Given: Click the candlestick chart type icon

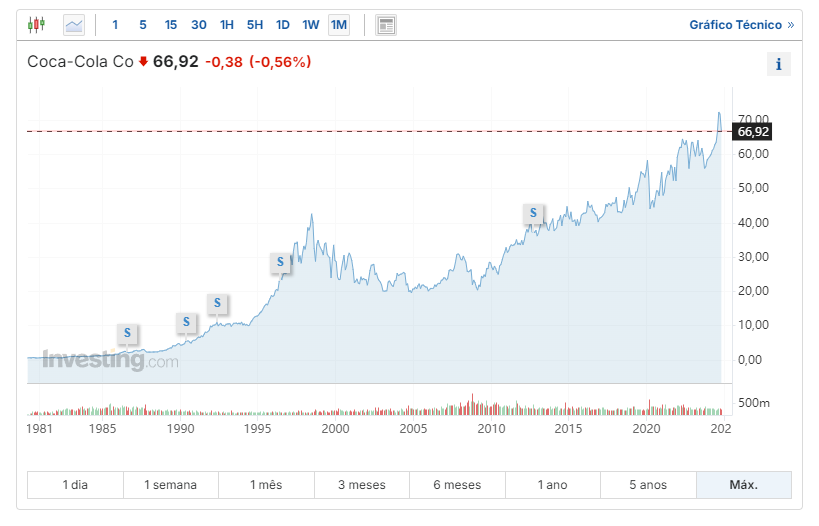Looking at the screenshot, I should 37,24.
